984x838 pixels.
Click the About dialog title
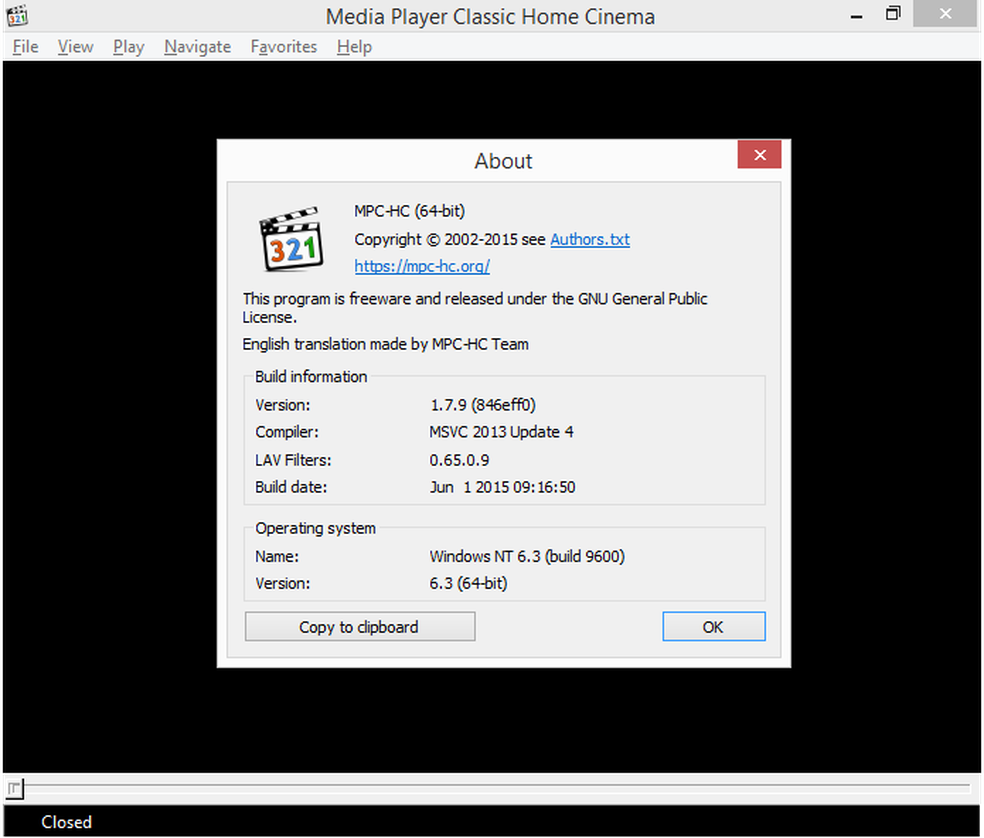(503, 161)
